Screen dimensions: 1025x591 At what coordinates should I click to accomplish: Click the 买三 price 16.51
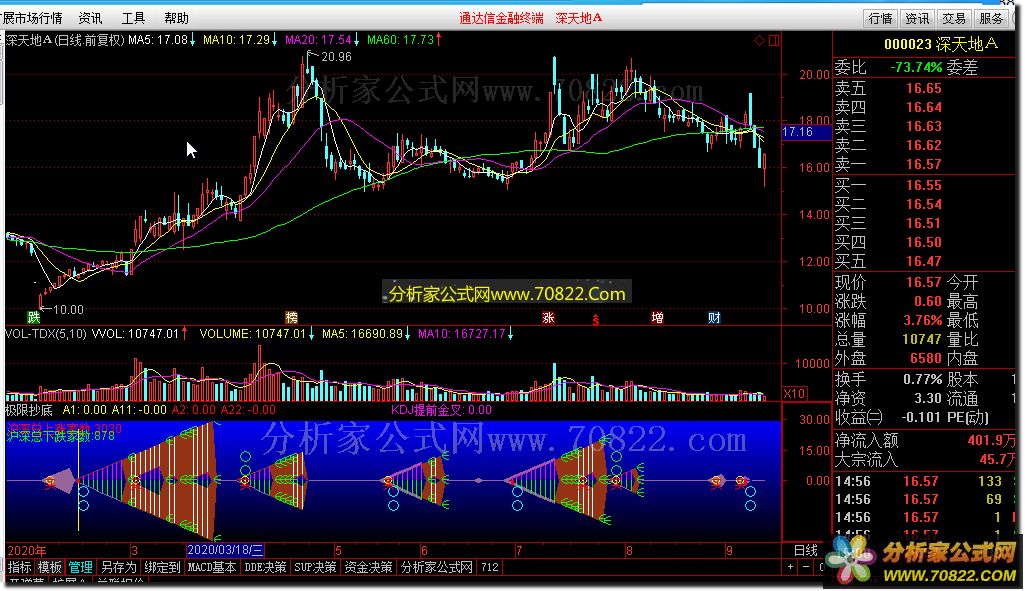(924, 224)
